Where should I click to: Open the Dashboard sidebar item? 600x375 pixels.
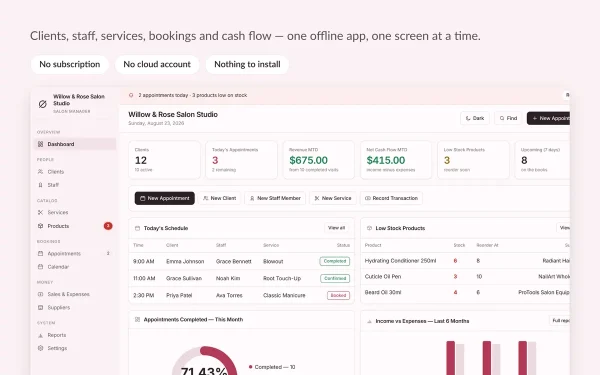75,144
